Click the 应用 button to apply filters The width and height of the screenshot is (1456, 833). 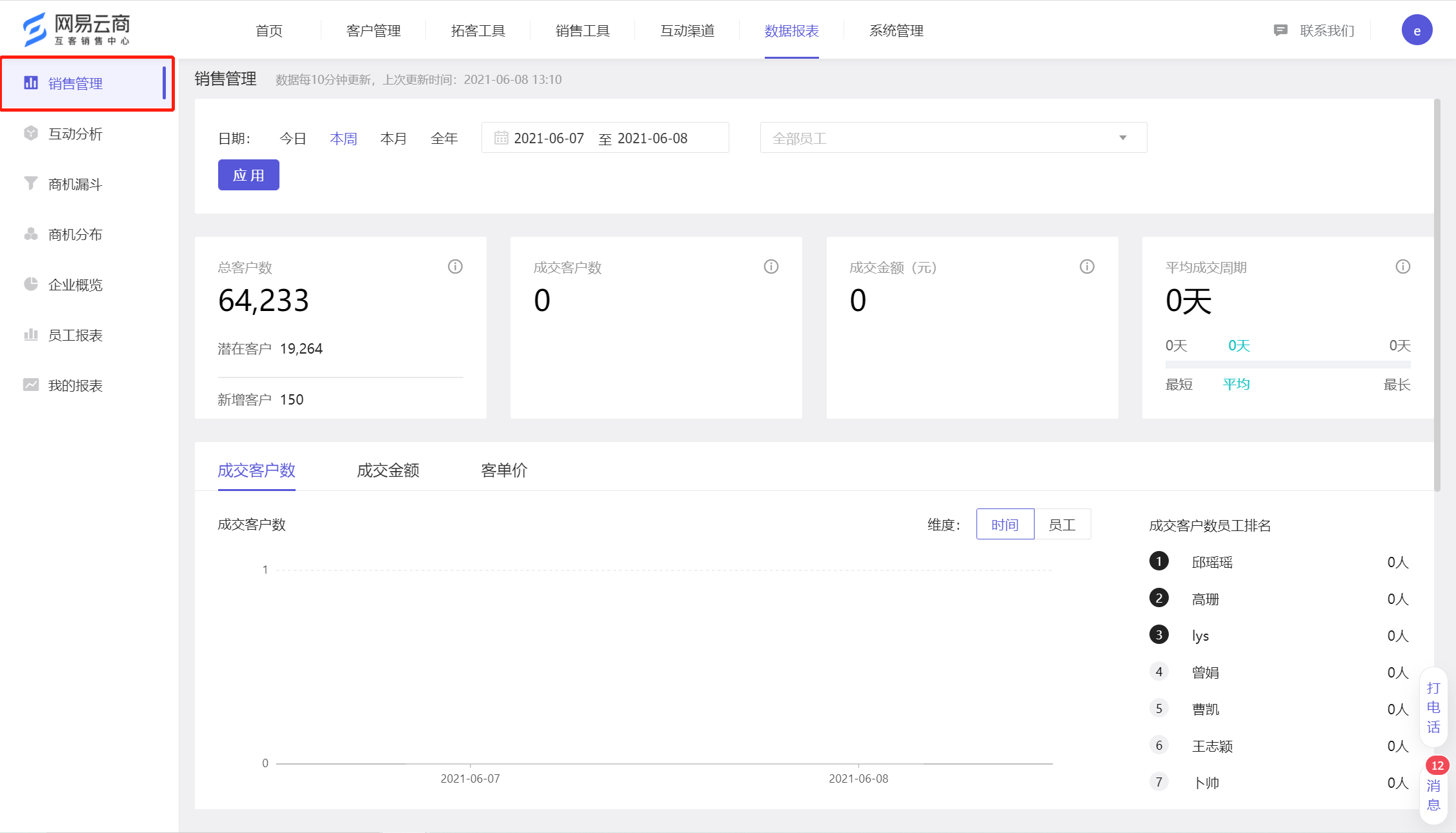pyautogui.click(x=249, y=174)
